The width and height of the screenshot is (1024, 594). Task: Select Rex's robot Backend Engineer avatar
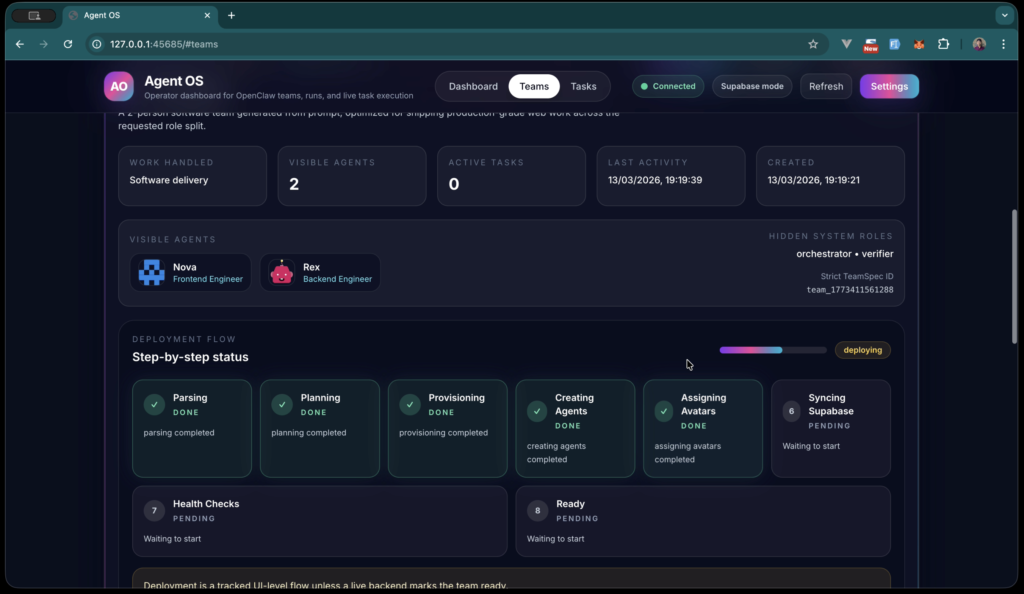click(x=281, y=272)
